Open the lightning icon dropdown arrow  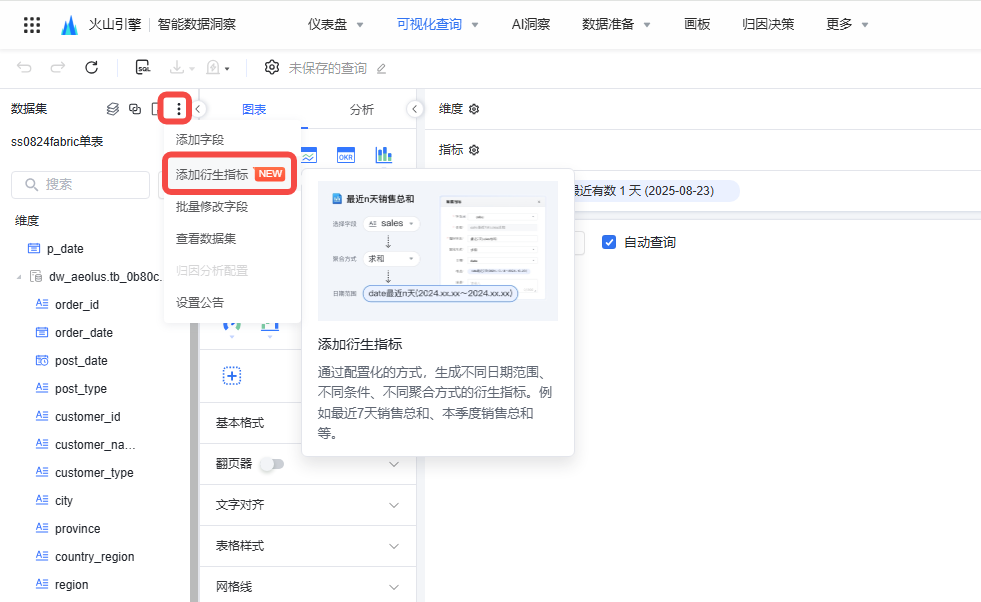point(227,69)
